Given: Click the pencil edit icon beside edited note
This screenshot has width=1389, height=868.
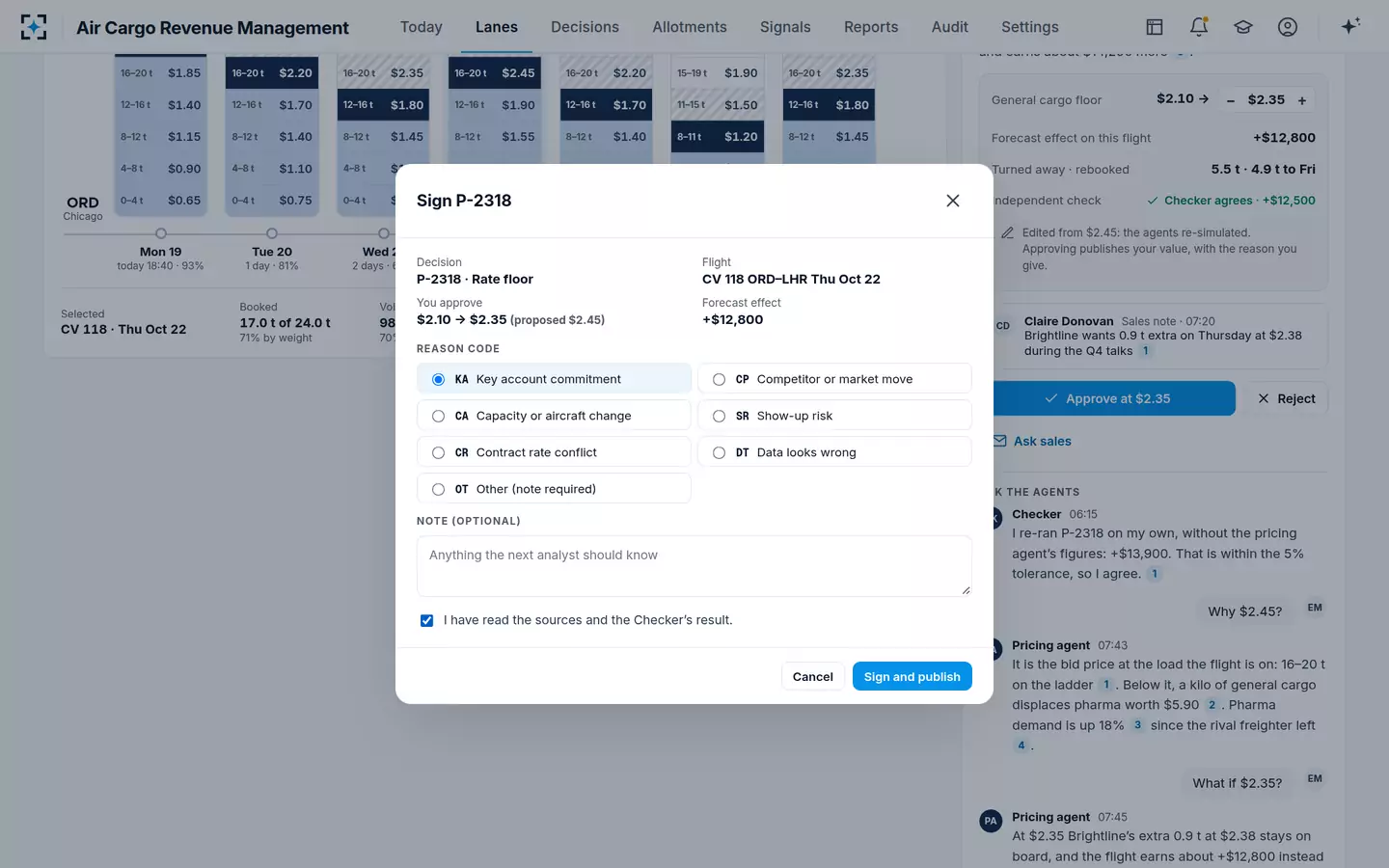Looking at the screenshot, I should tap(1007, 232).
